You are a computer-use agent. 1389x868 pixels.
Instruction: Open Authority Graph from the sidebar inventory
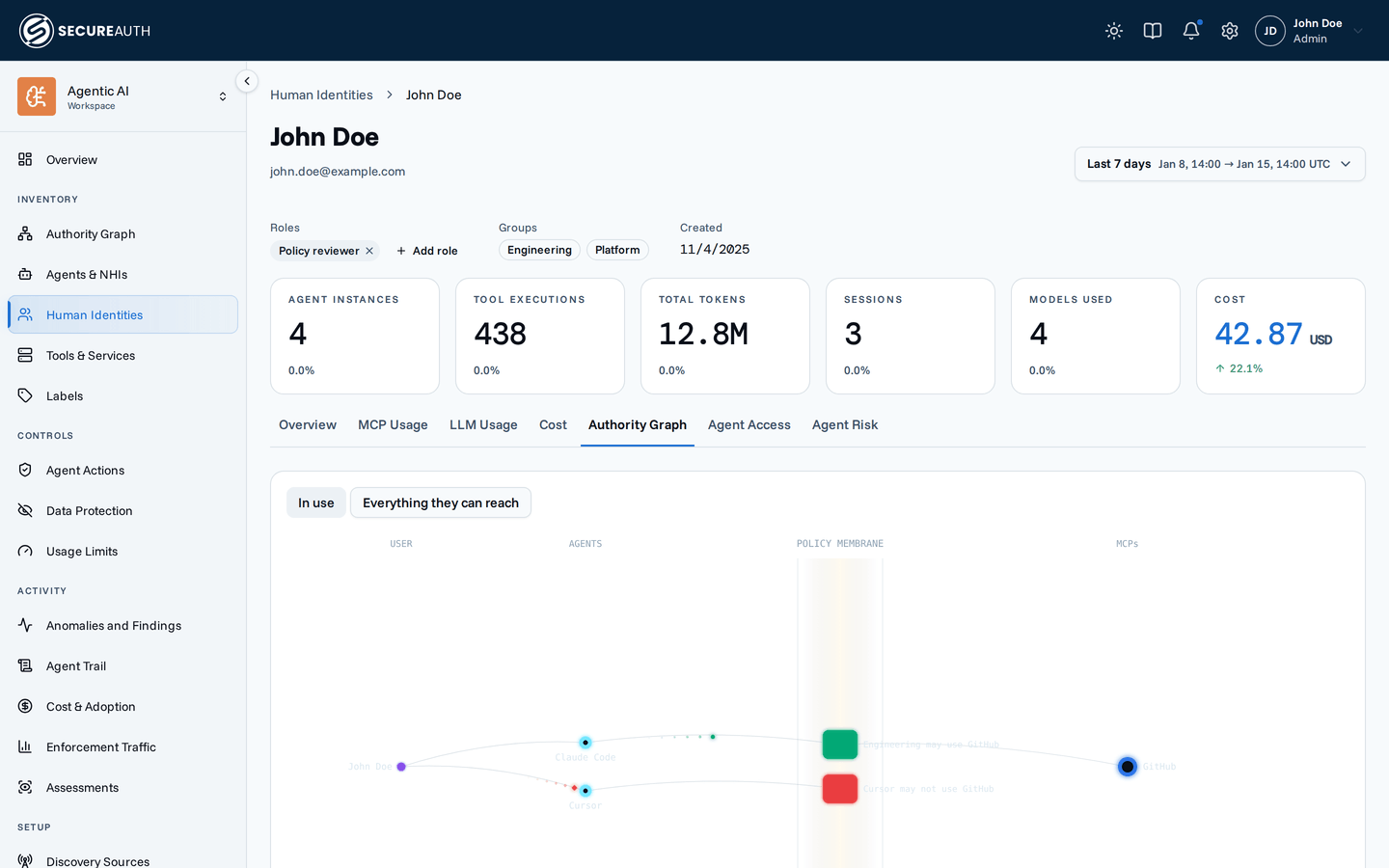123,233
